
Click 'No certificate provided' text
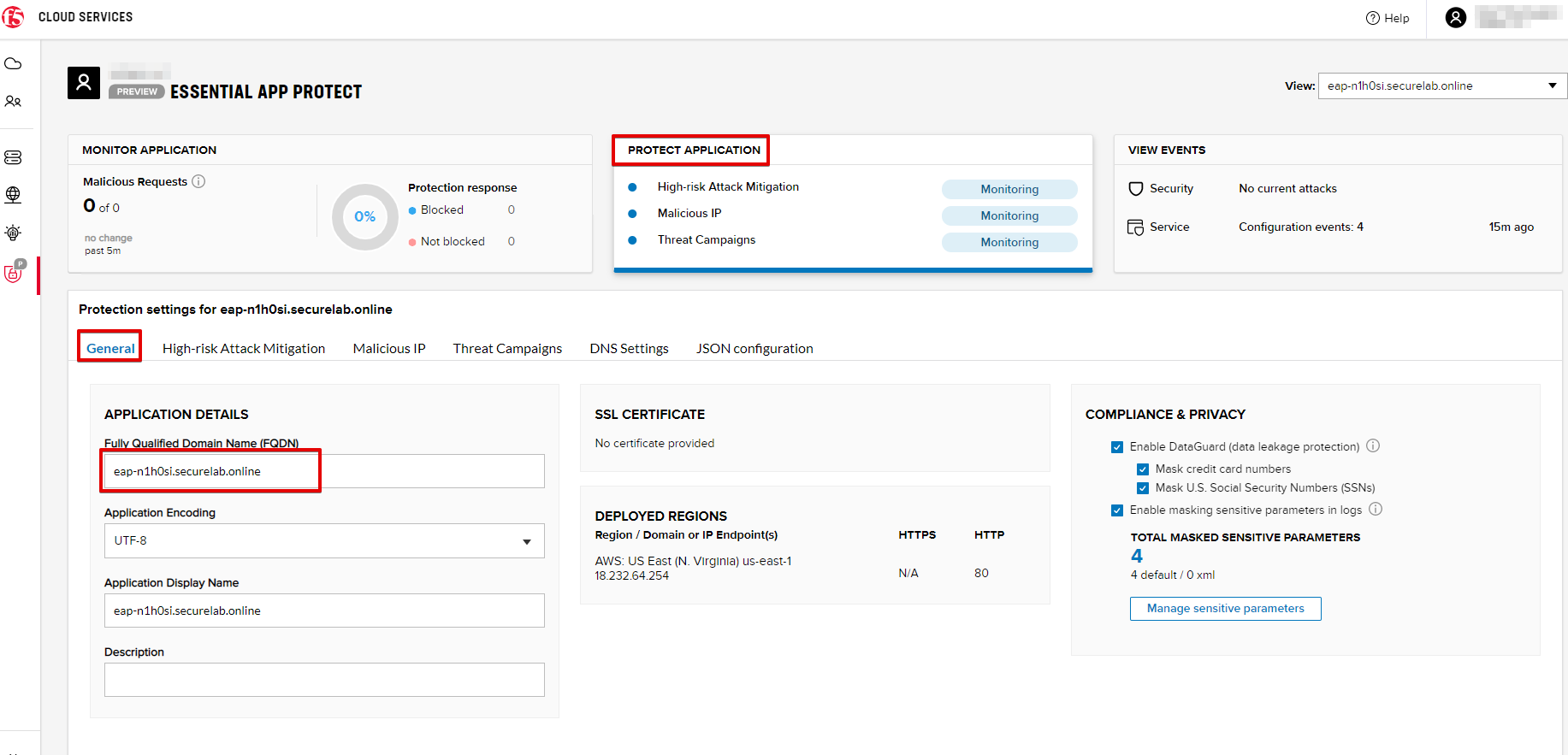654,443
